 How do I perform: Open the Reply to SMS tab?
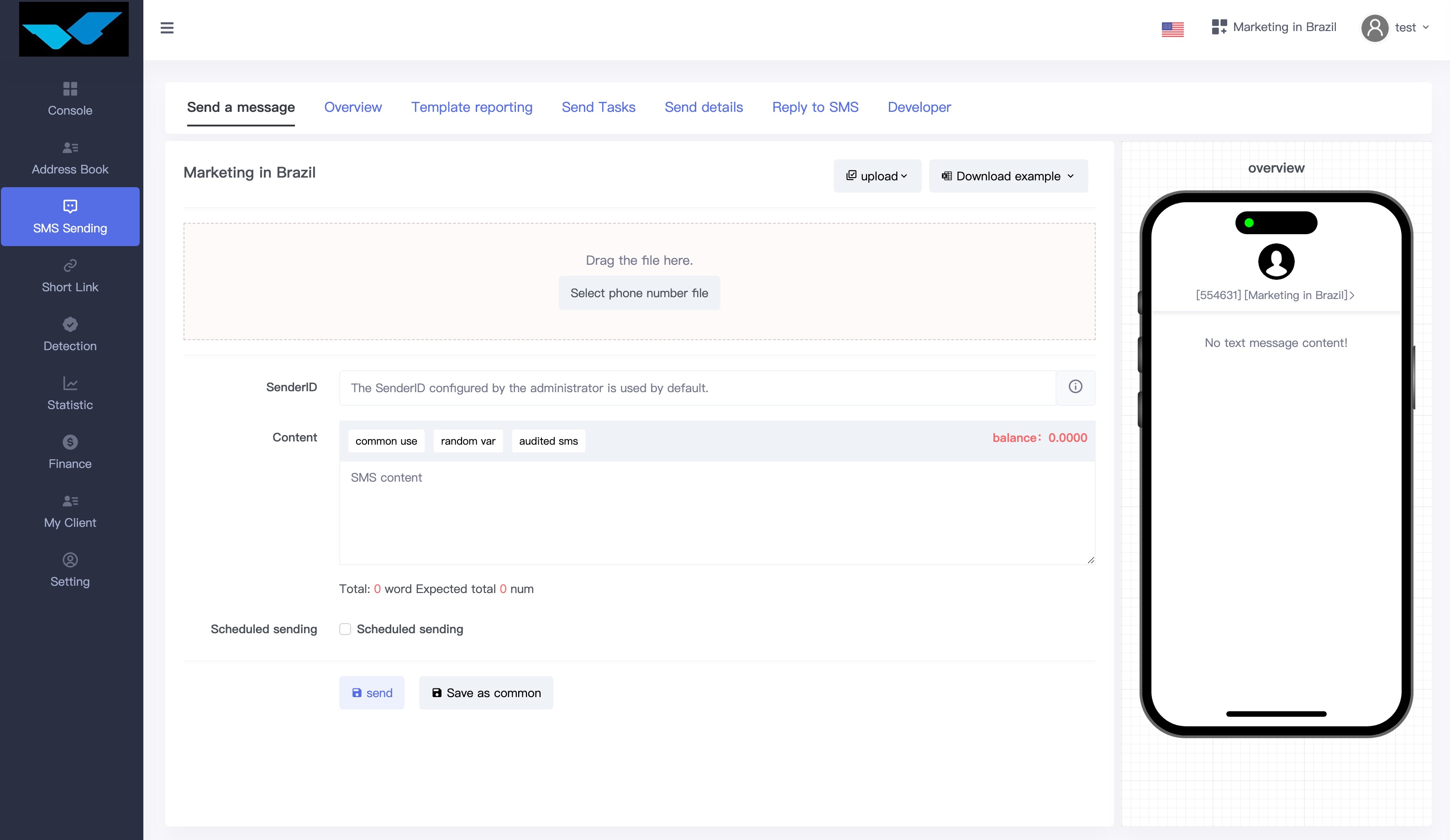(815, 107)
